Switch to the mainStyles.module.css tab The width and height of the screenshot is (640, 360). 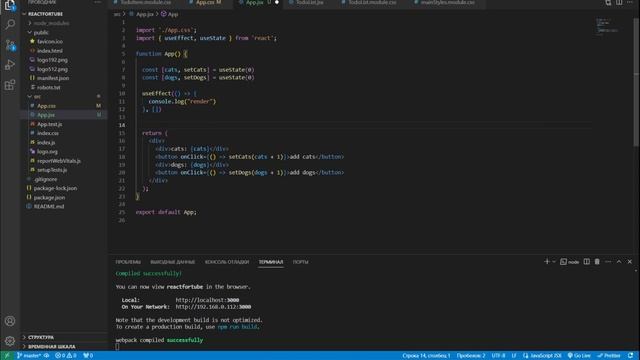(448, 2)
